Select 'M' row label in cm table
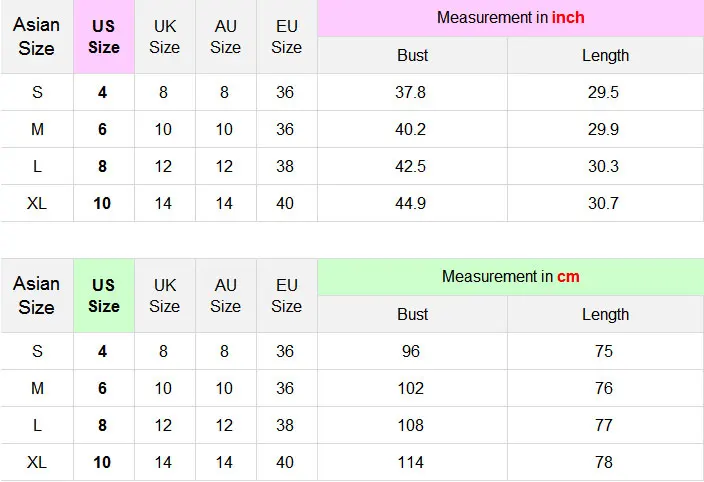 pos(37,388)
